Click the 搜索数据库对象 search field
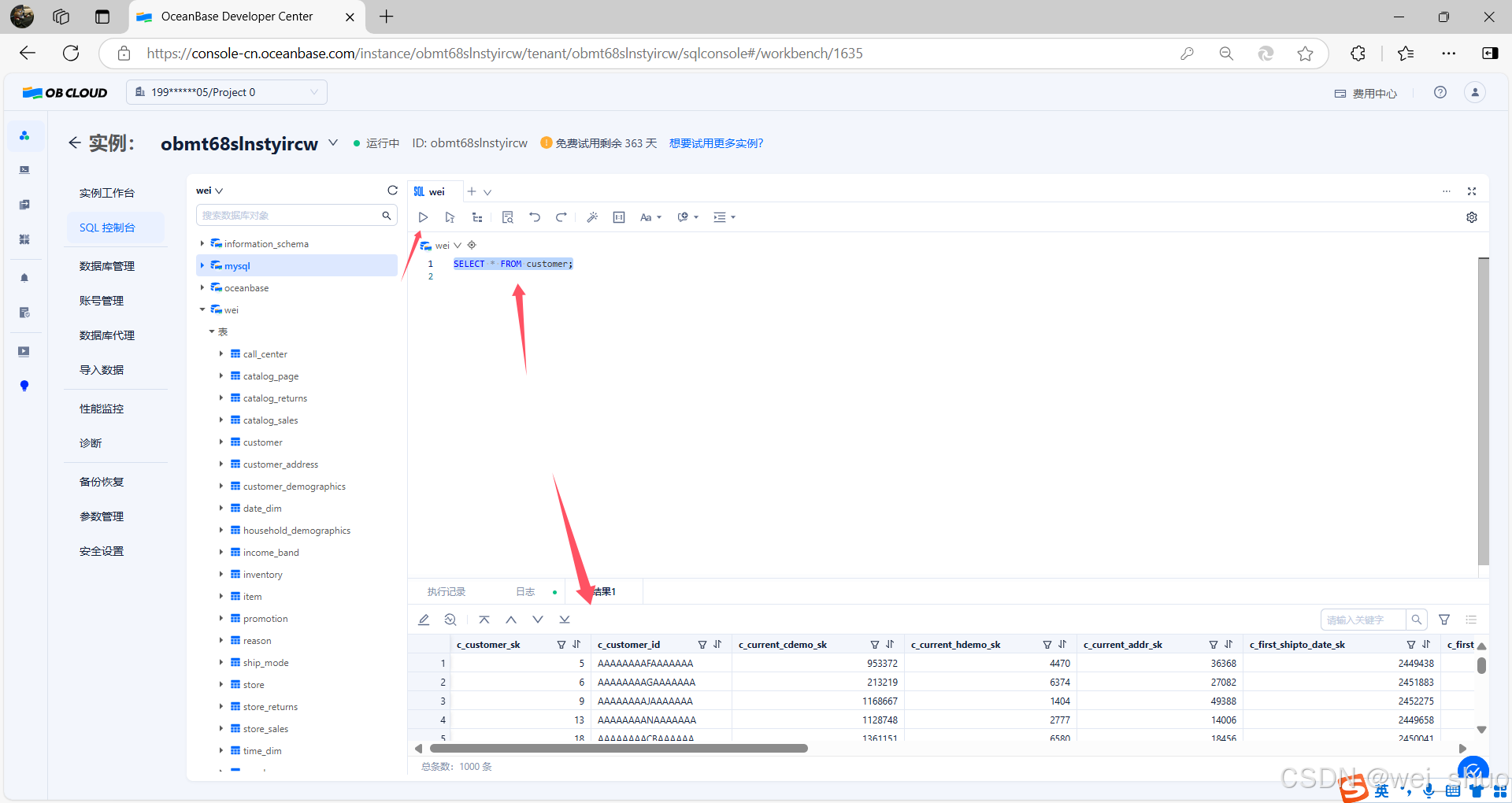 [x=288, y=216]
